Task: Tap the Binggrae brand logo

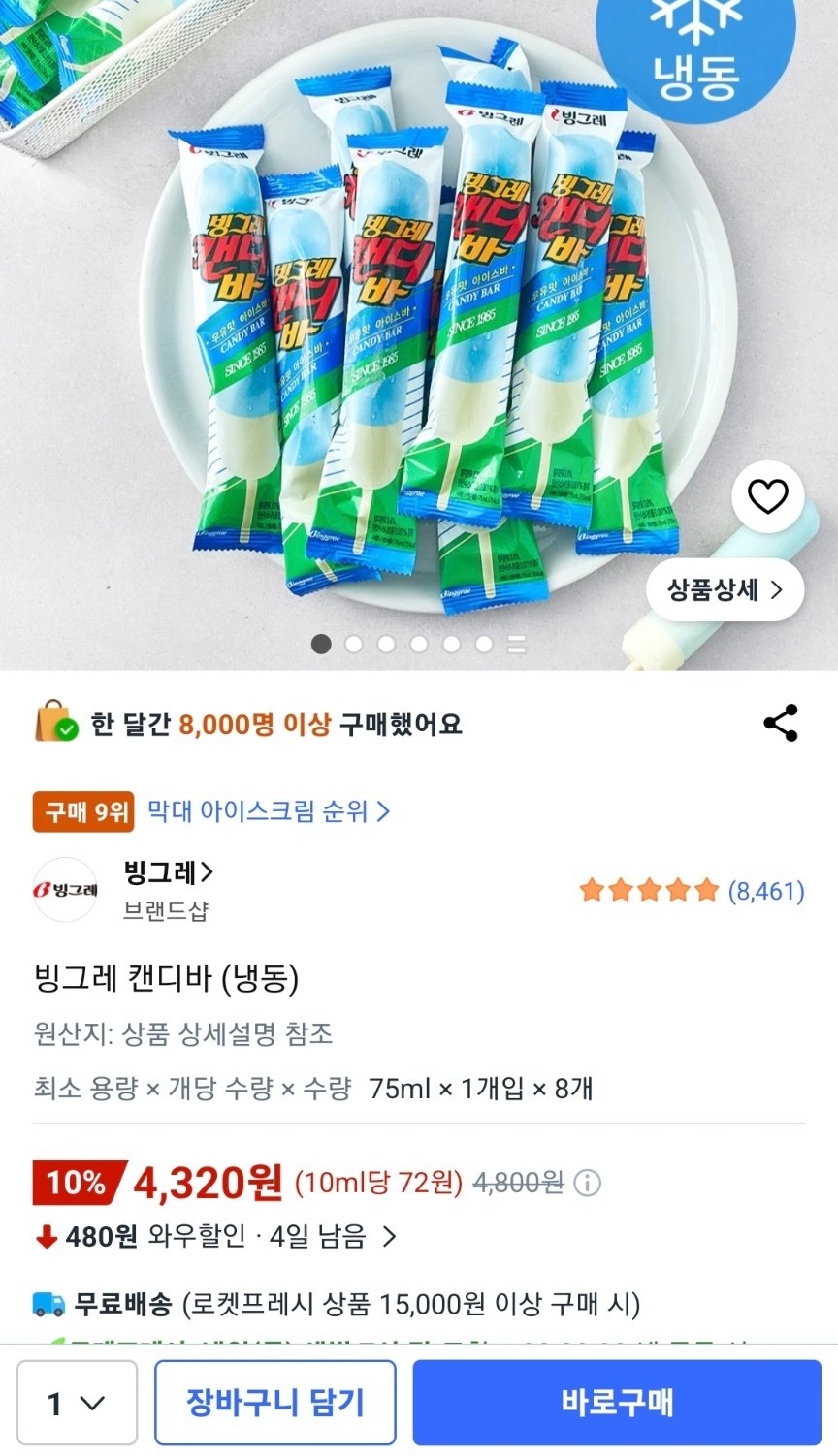Action: click(x=66, y=890)
